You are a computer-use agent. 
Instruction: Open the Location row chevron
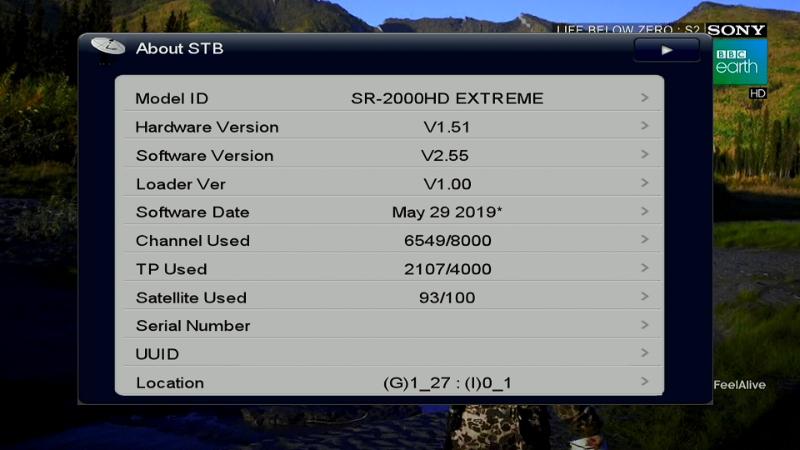tap(645, 382)
